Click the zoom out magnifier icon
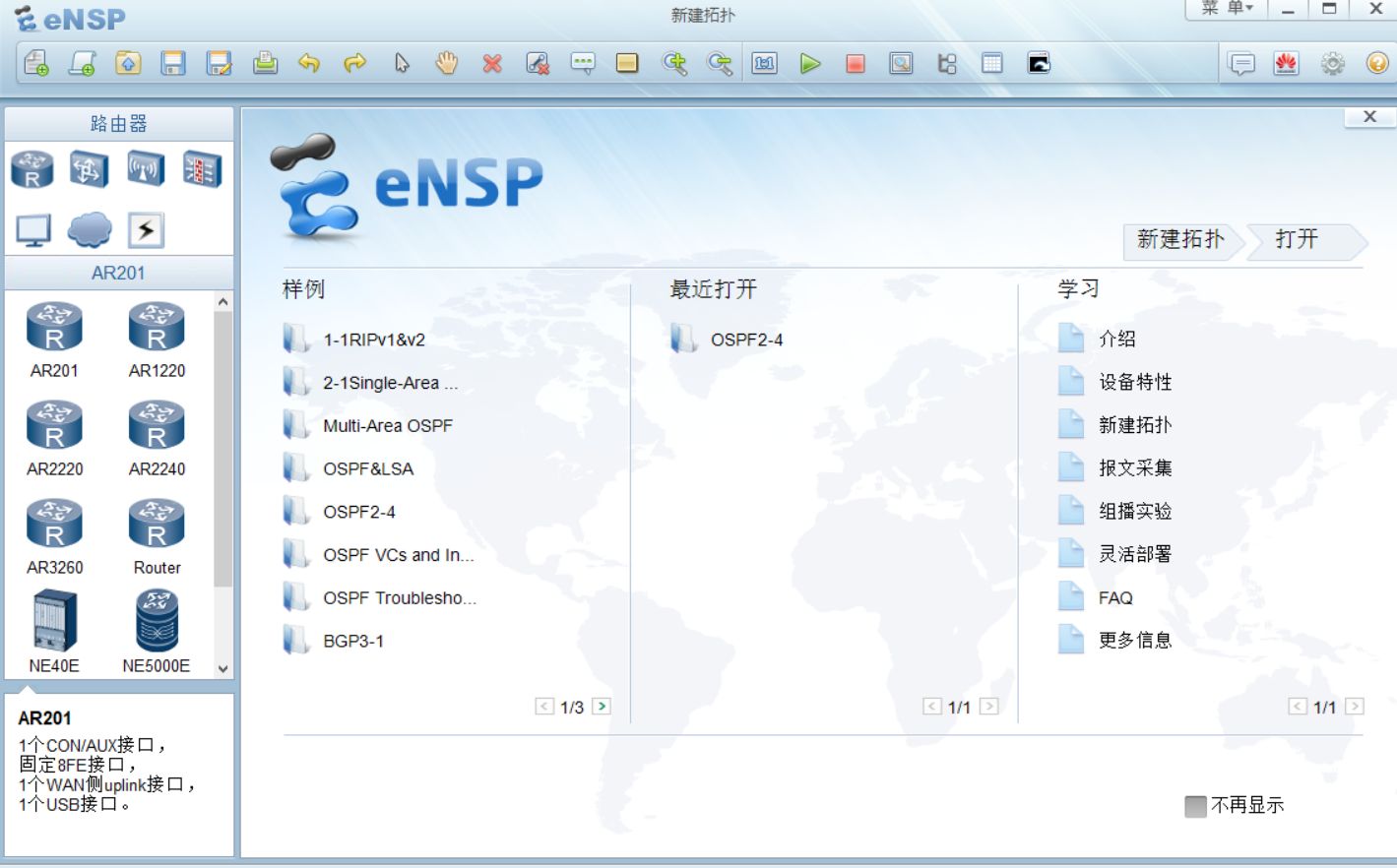The height and width of the screenshot is (868, 1397). point(720,64)
